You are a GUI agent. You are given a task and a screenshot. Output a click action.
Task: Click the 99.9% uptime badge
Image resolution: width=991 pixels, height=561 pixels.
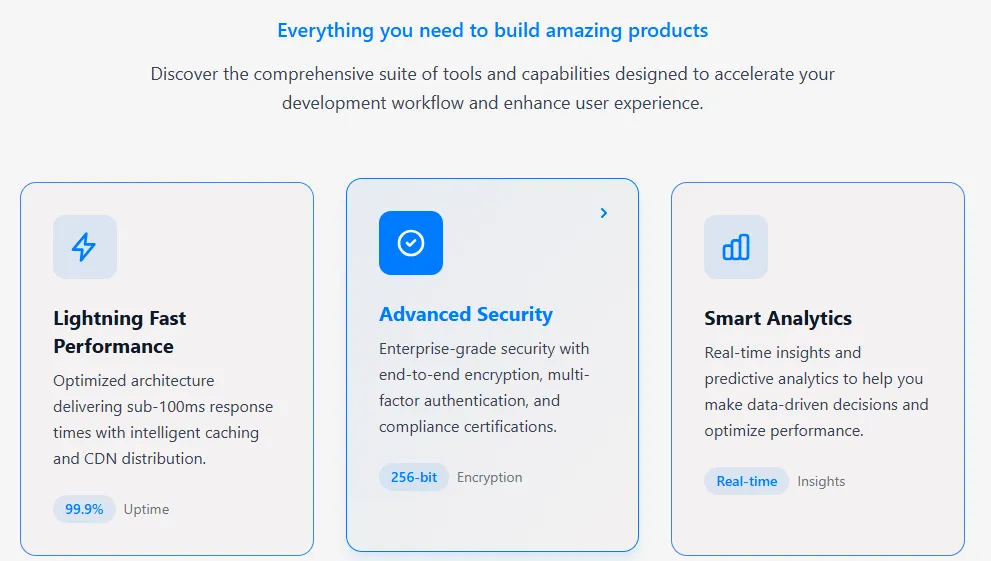pos(84,509)
